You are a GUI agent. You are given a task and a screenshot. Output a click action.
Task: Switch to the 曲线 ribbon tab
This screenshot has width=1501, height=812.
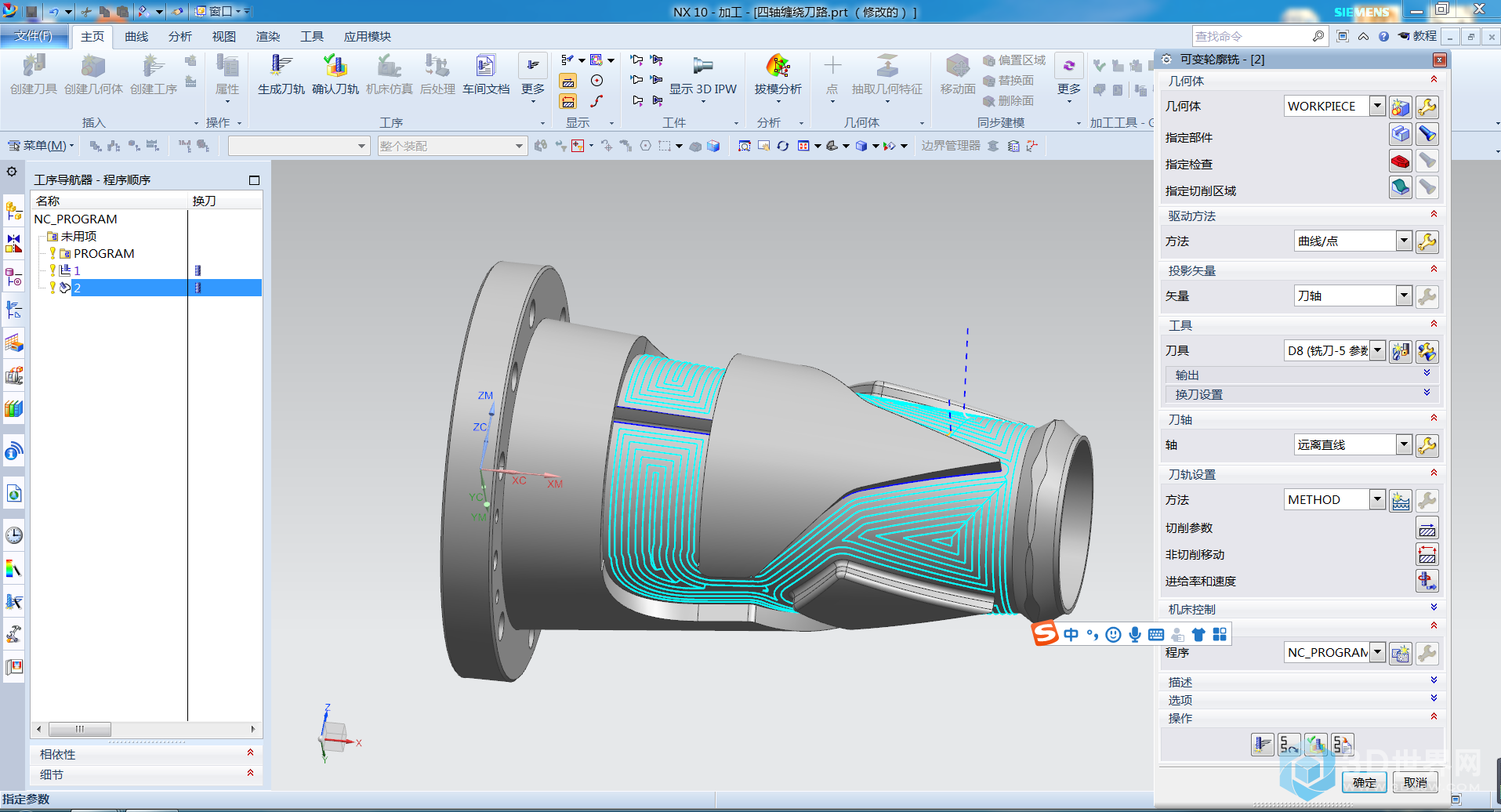pos(136,37)
